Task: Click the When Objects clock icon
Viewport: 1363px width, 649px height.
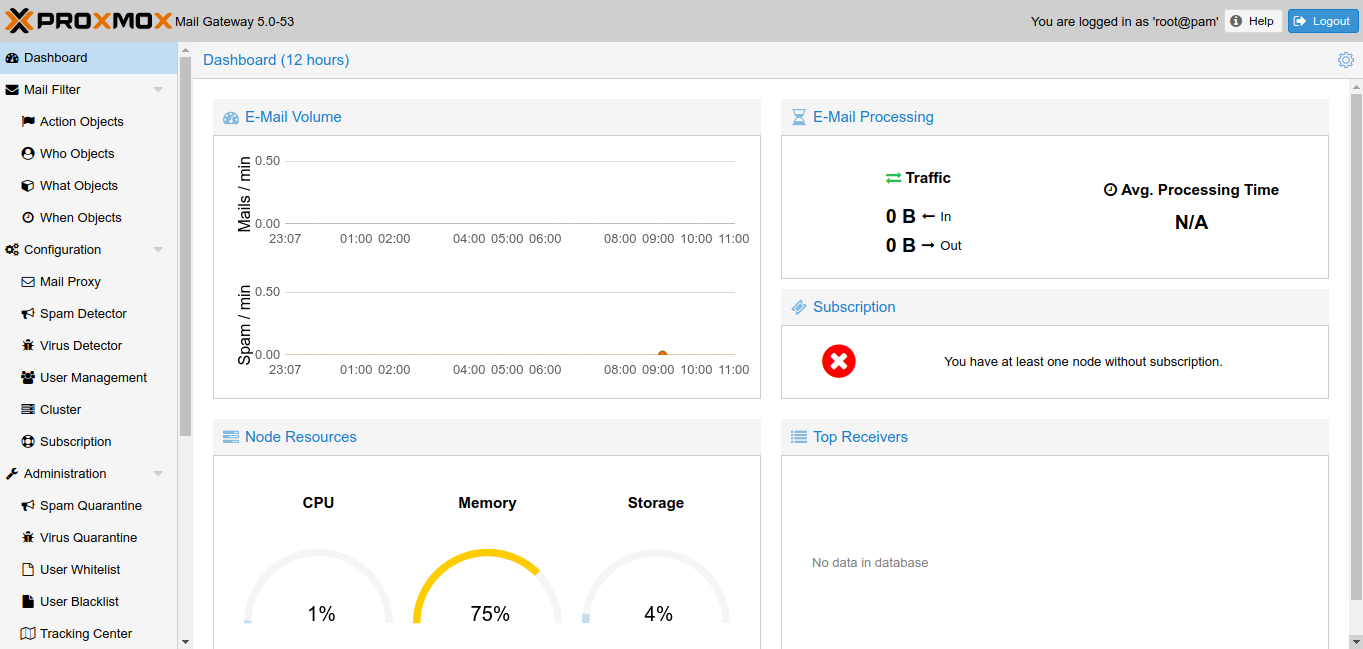Action: click(28, 218)
